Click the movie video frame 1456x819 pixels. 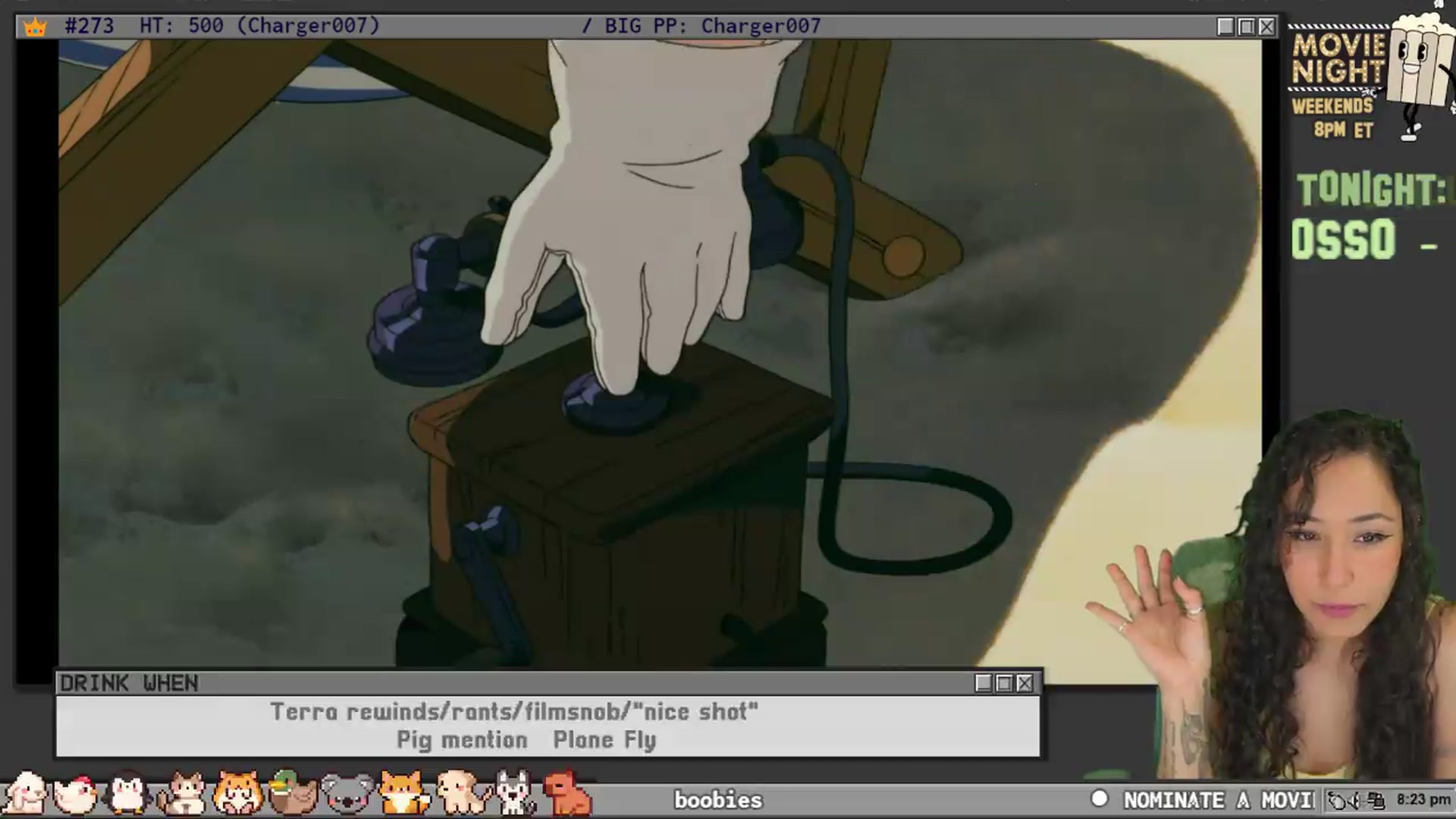pos(660,353)
